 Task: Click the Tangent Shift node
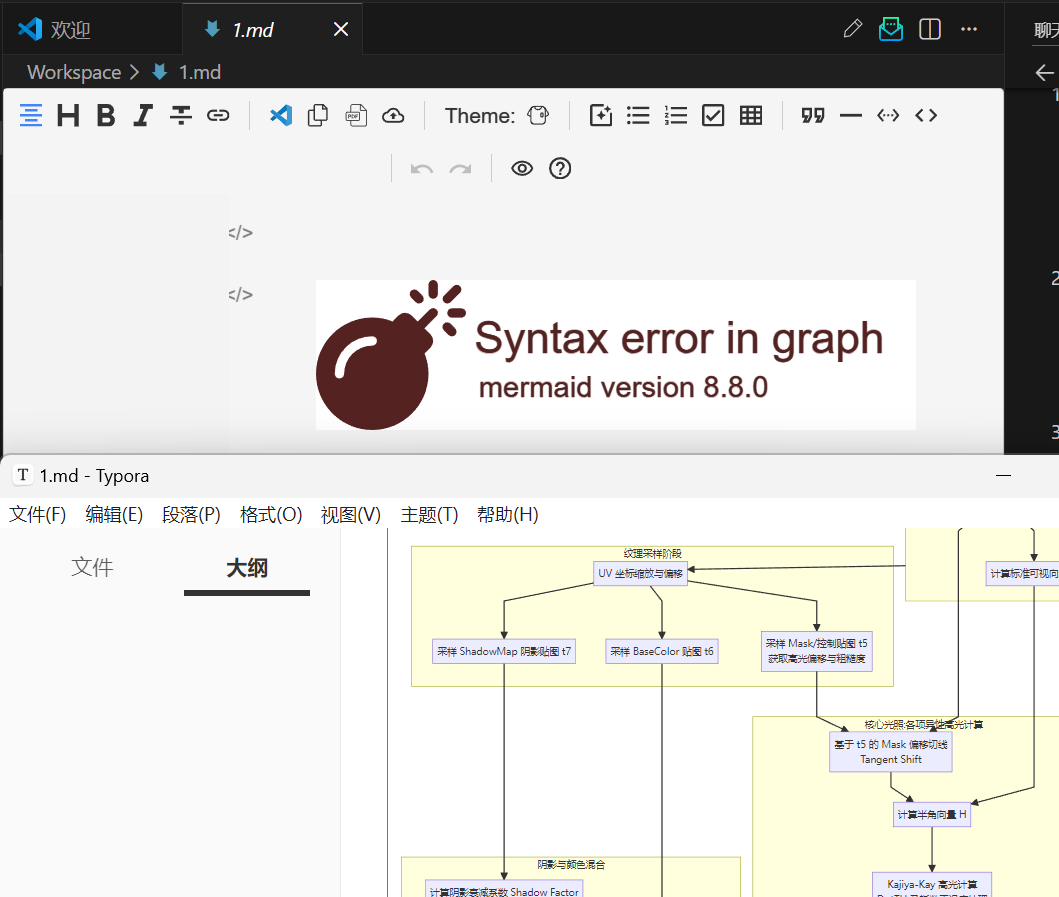[x=891, y=752]
